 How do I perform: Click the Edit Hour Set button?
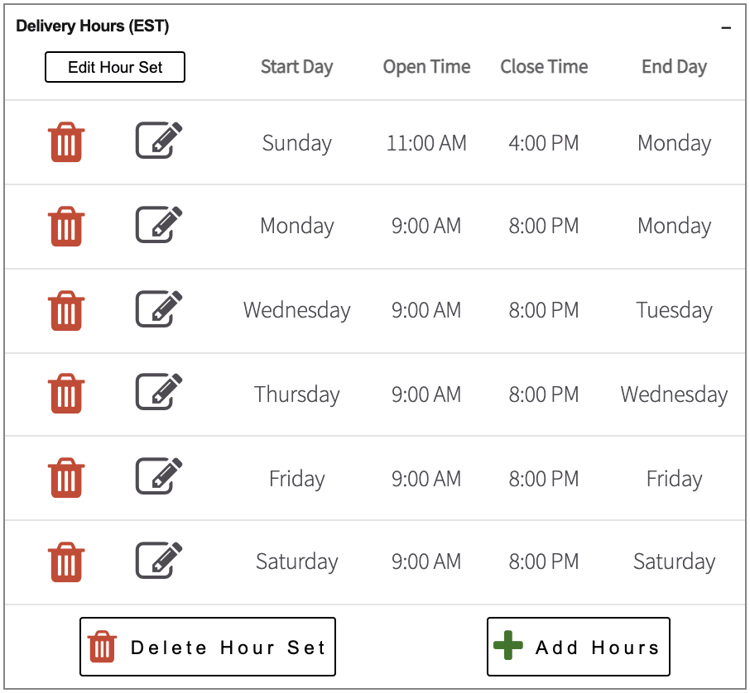coord(115,67)
